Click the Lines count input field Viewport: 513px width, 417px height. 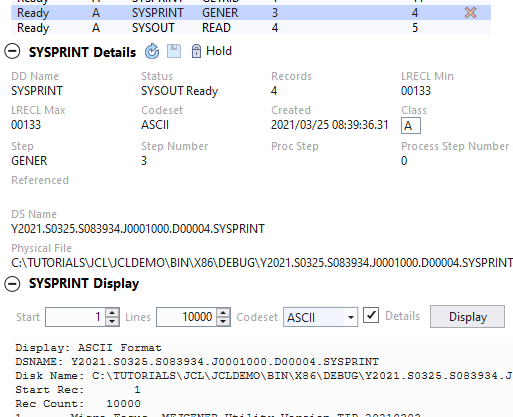pyautogui.click(x=187, y=317)
